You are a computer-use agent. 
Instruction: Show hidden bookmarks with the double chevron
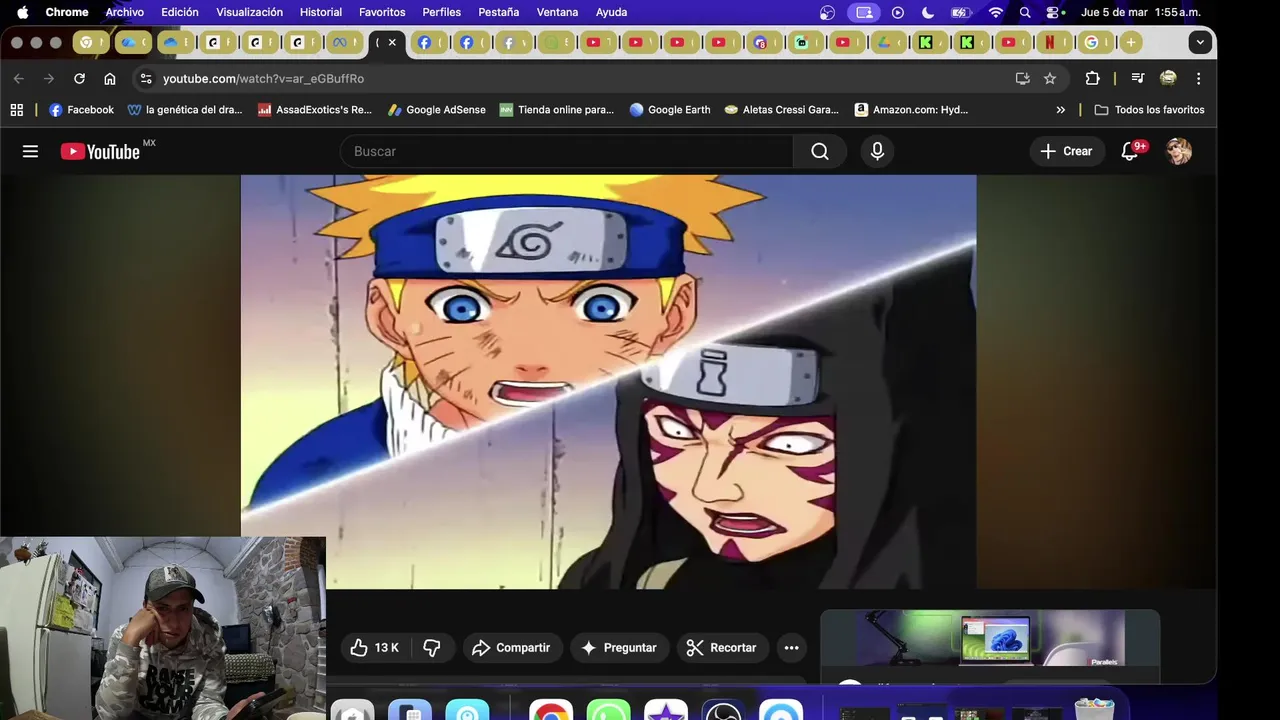tap(1060, 110)
